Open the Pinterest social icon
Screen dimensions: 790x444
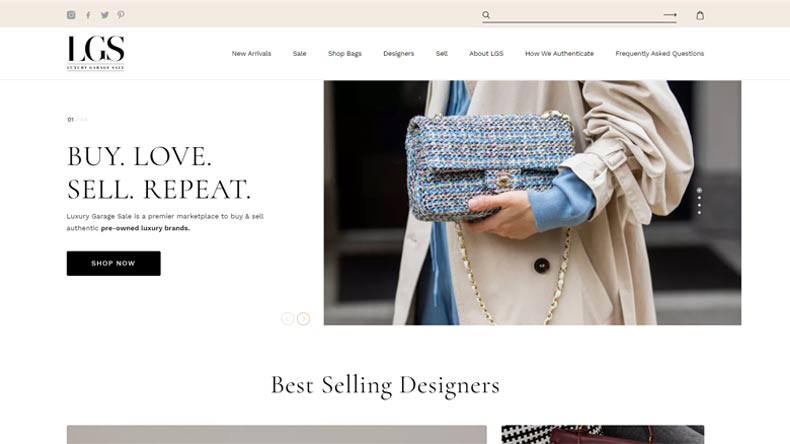[121, 15]
